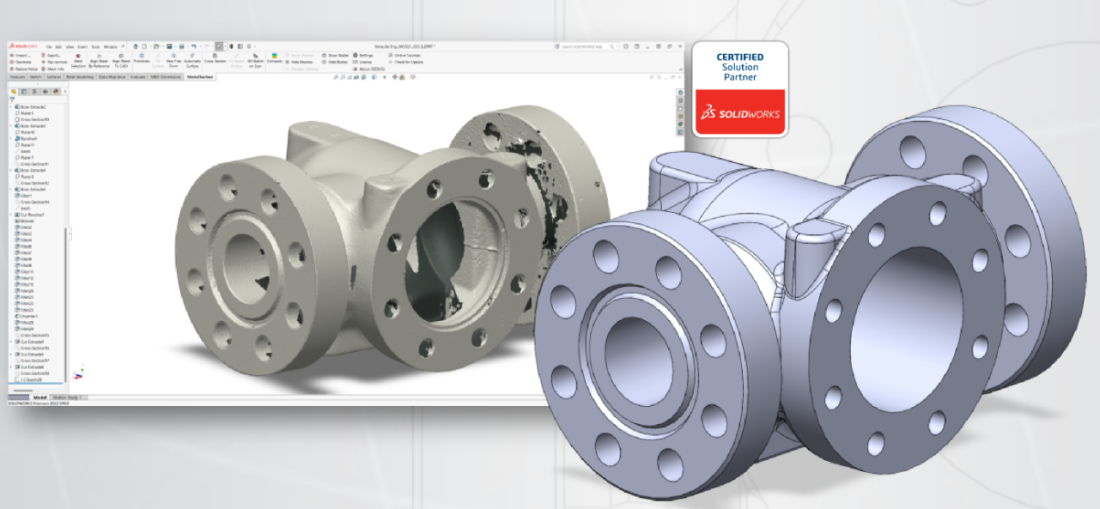Viewport: 1100px width, 509px height.
Task: Click the Show Bodies command
Action: pyautogui.click(x=335, y=55)
